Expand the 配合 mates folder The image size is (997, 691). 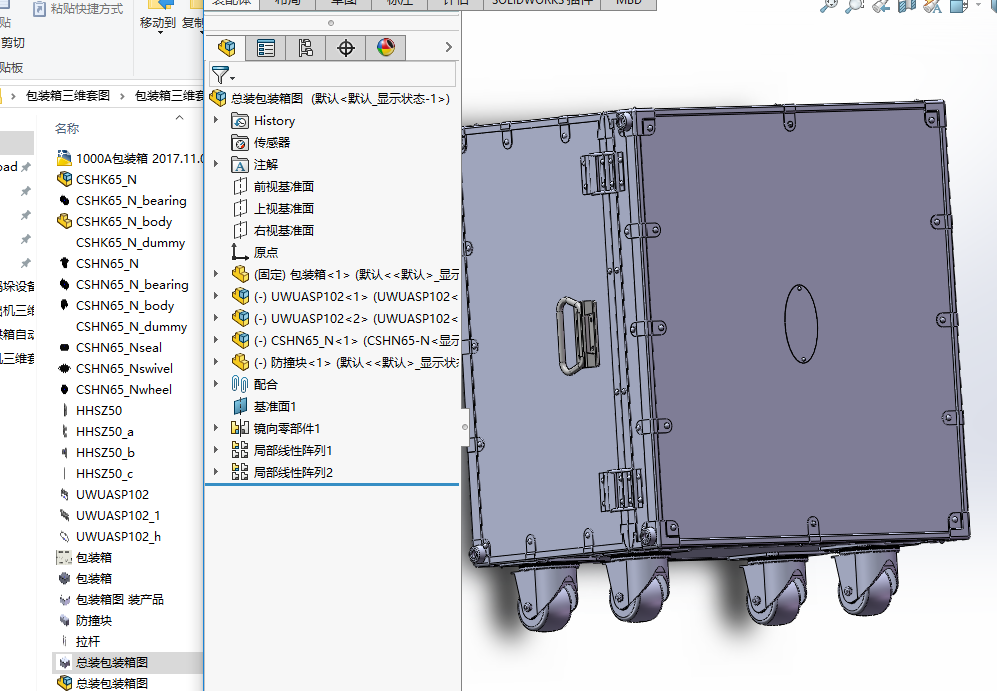[216, 384]
